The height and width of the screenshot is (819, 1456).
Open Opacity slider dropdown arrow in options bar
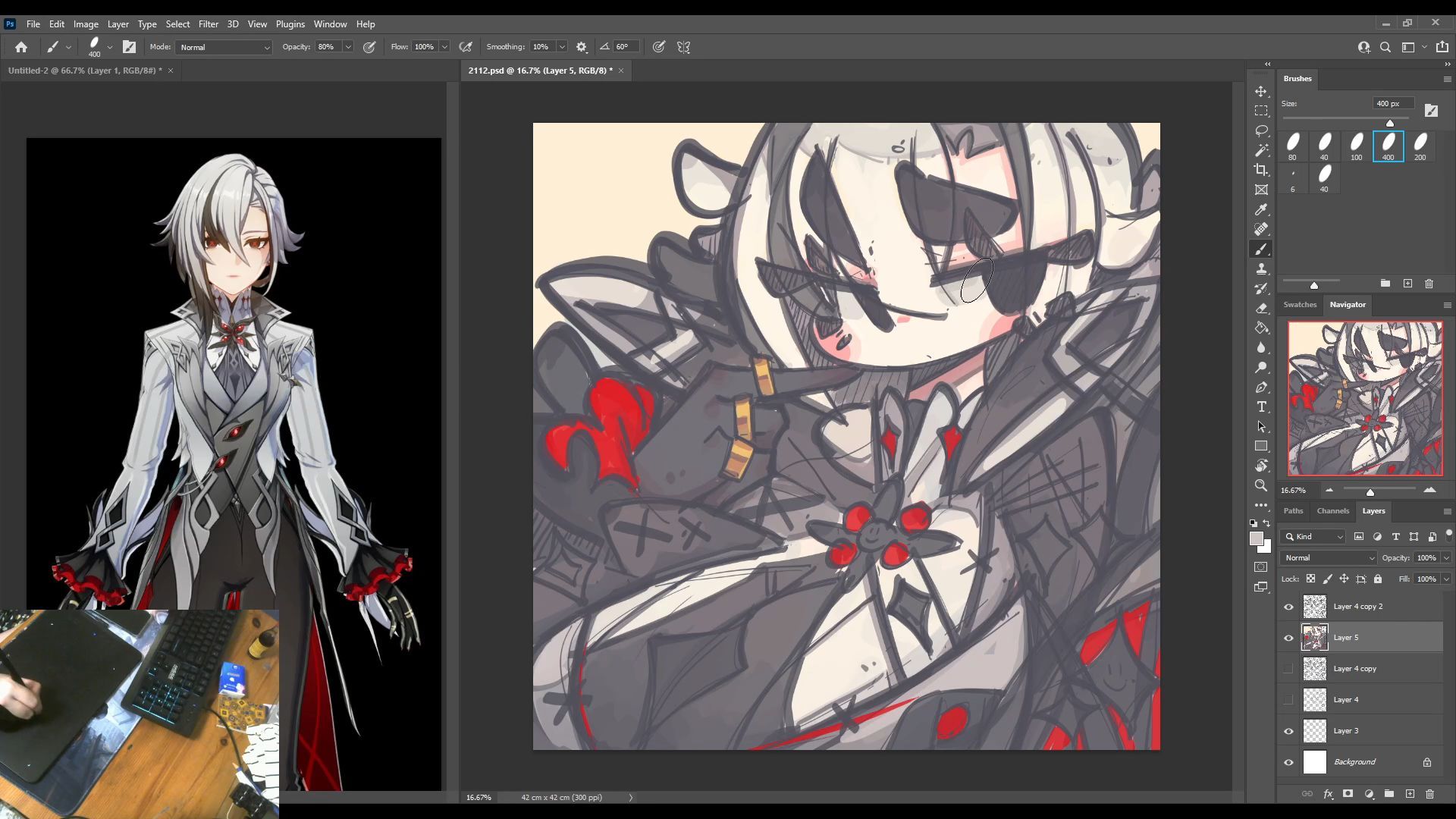point(348,47)
